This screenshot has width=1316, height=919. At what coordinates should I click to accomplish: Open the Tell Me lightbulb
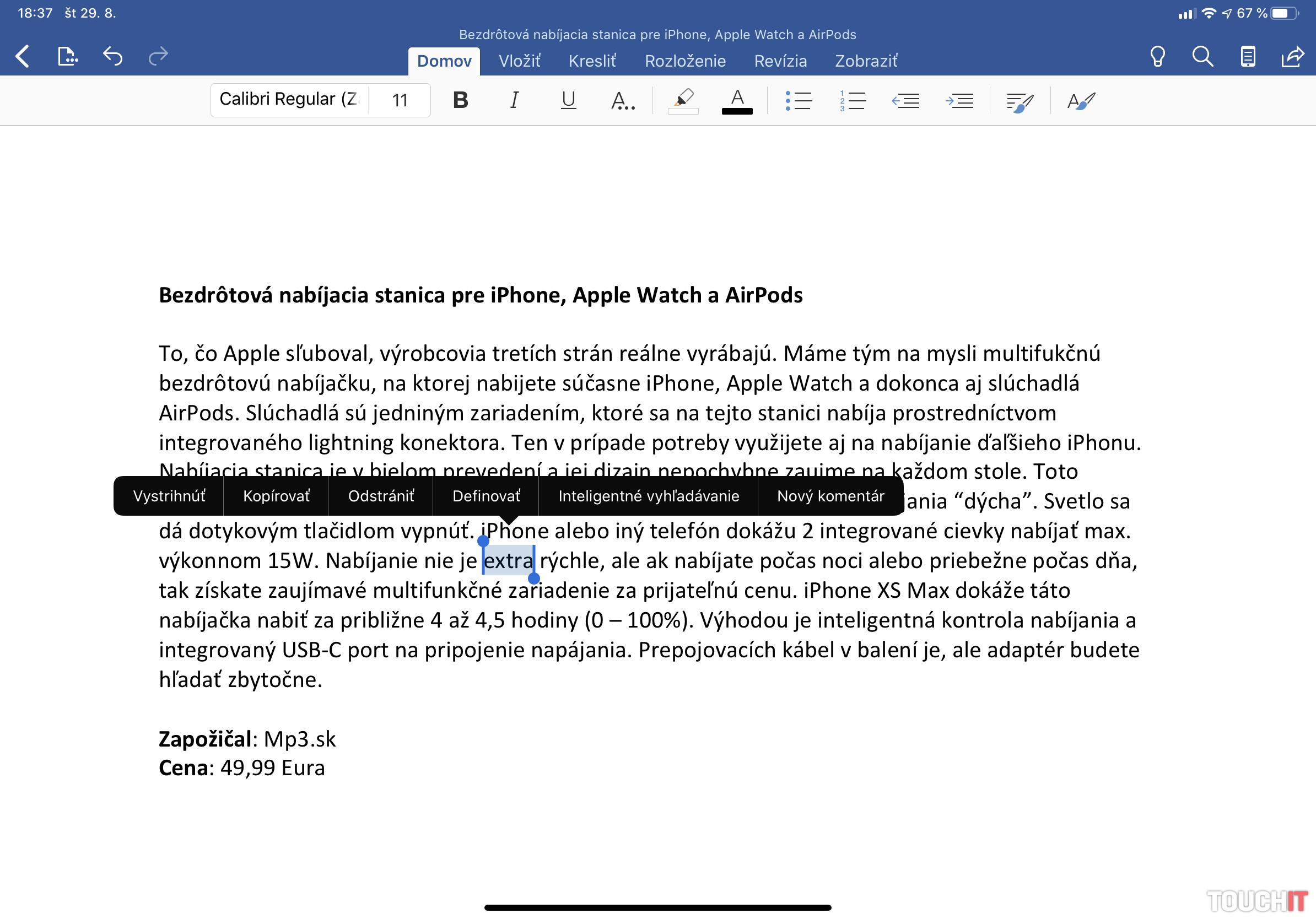(x=1157, y=56)
